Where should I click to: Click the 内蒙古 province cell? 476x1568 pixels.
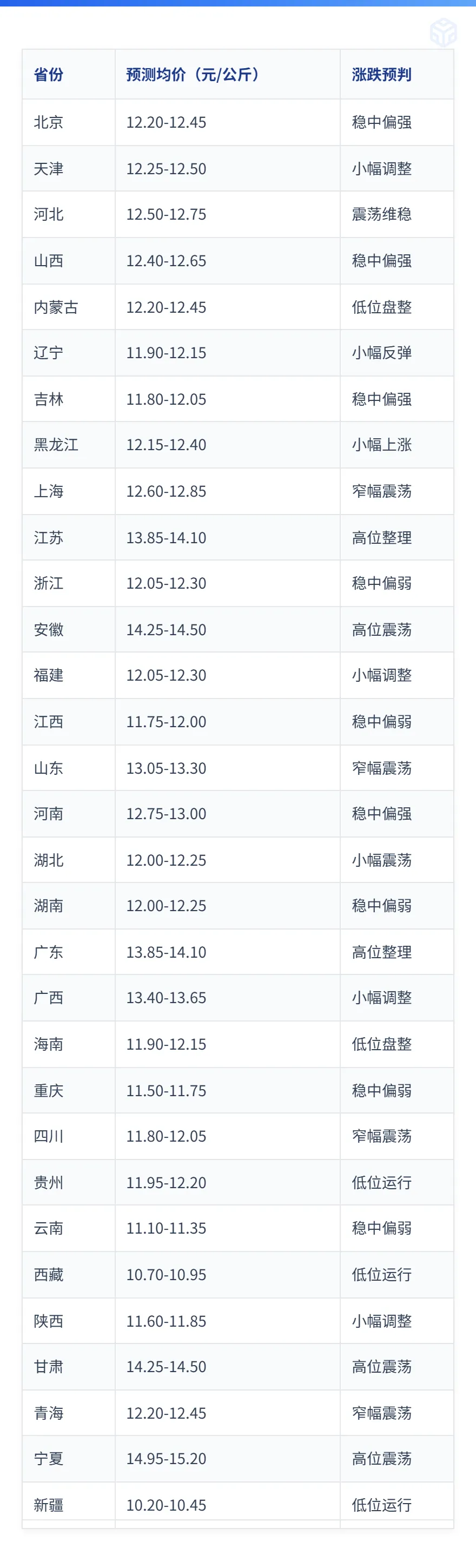coord(69,307)
